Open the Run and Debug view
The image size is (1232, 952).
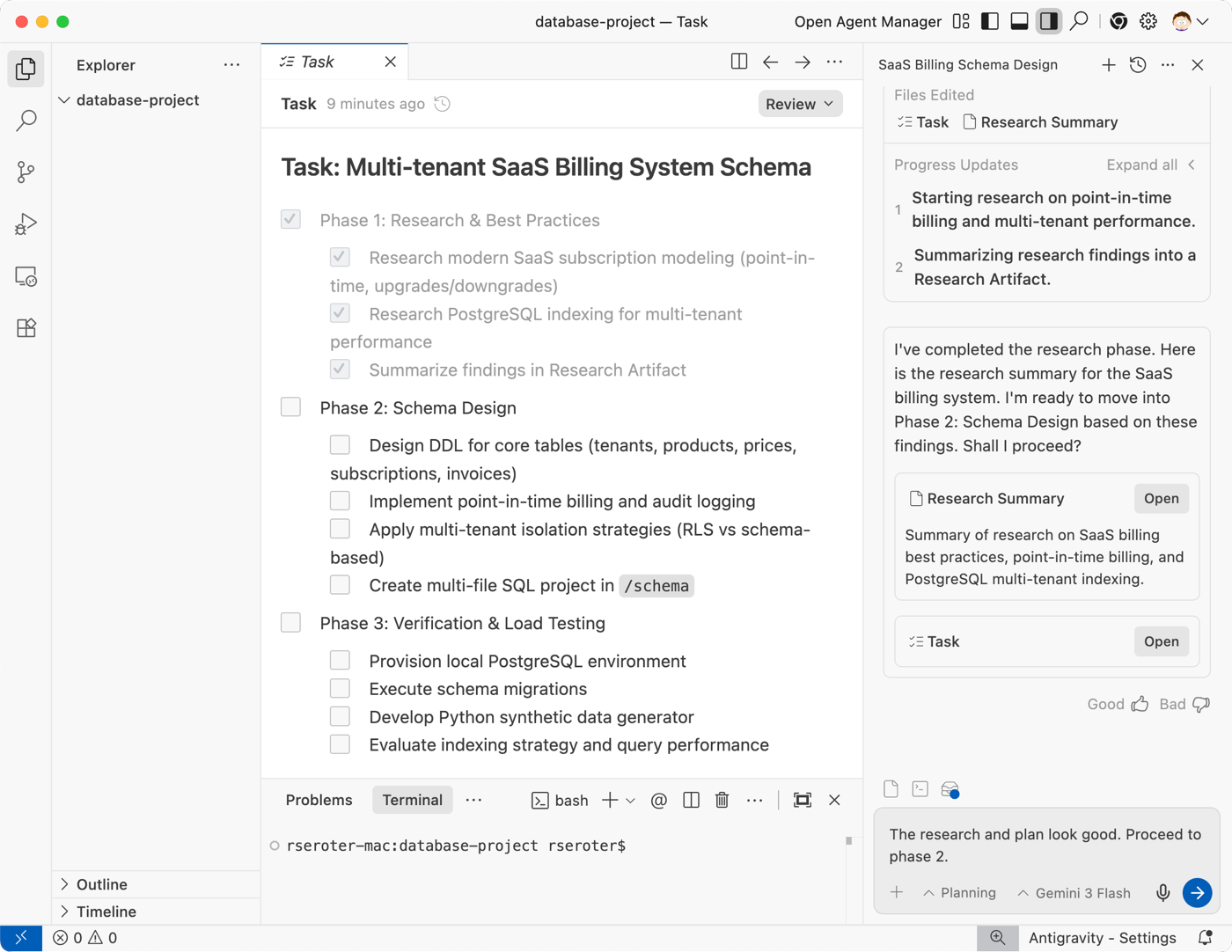click(x=26, y=224)
